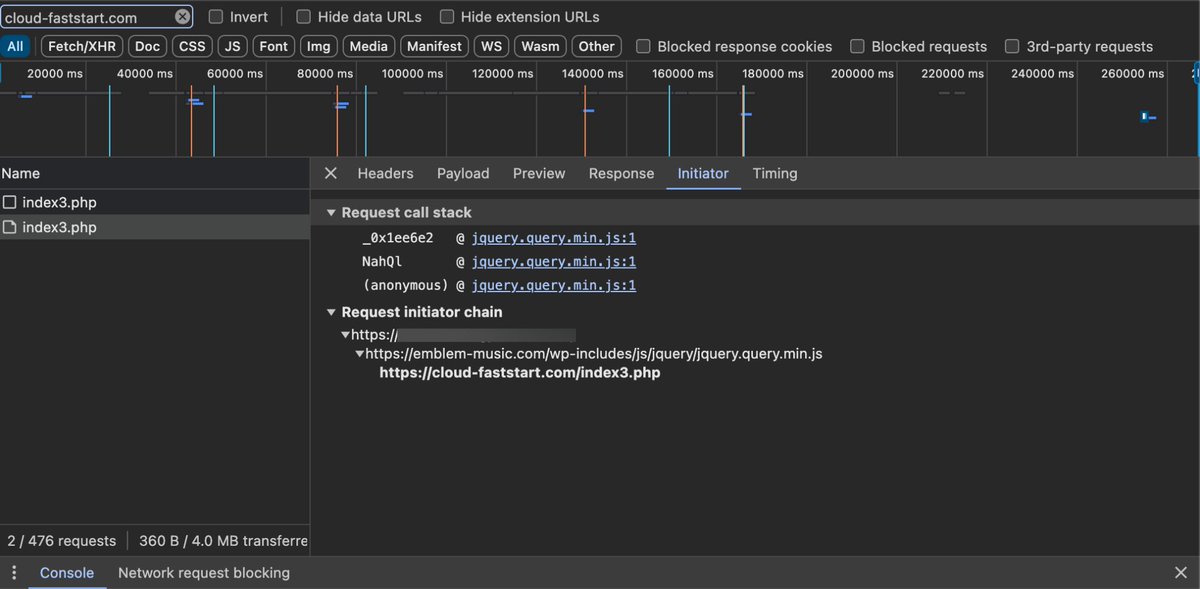
Task: Filter by Font requests
Action: point(274,46)
